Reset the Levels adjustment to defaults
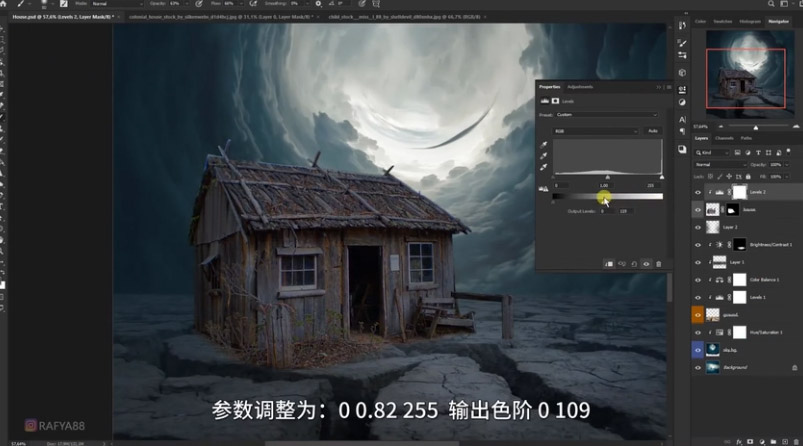Image resolution: width=803 pixels, height=446 pixels. pyautogui.click(x=633, y=263)
